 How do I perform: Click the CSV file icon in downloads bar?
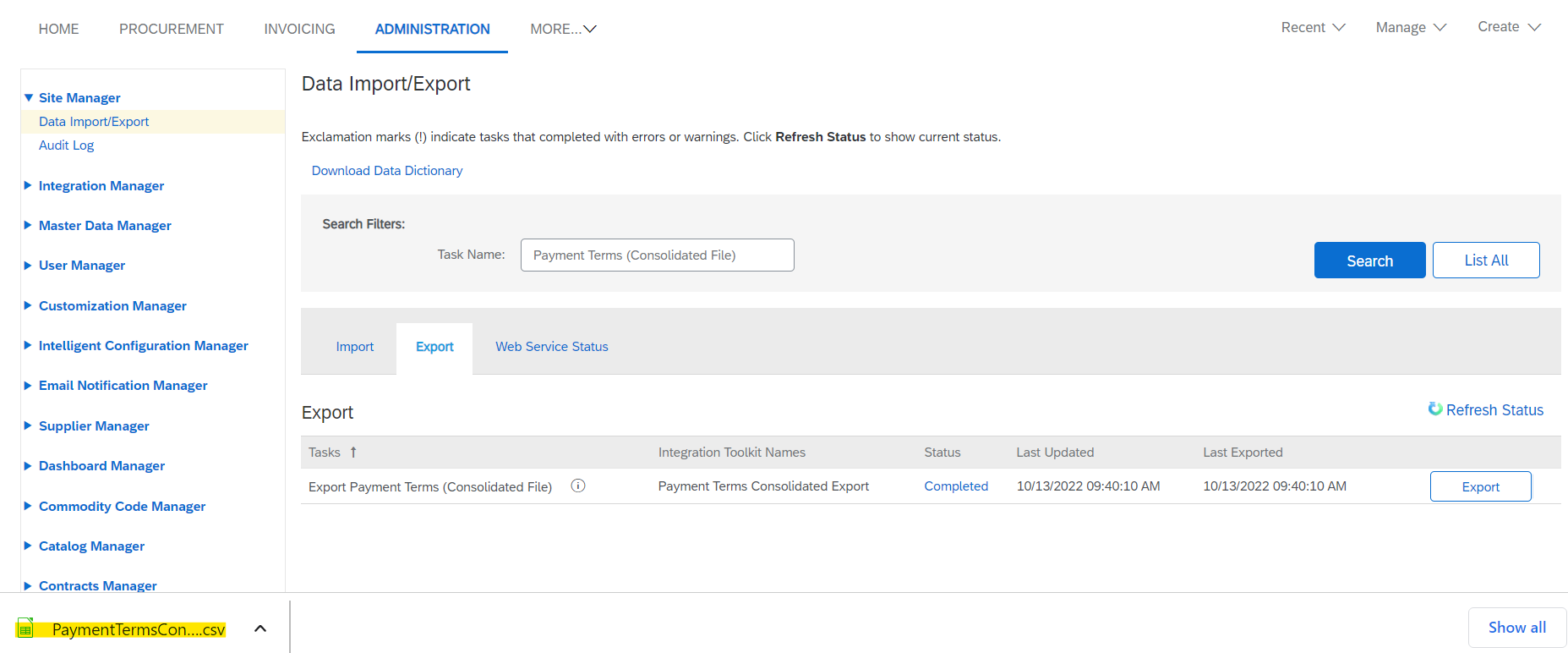(x=25, y=628)
